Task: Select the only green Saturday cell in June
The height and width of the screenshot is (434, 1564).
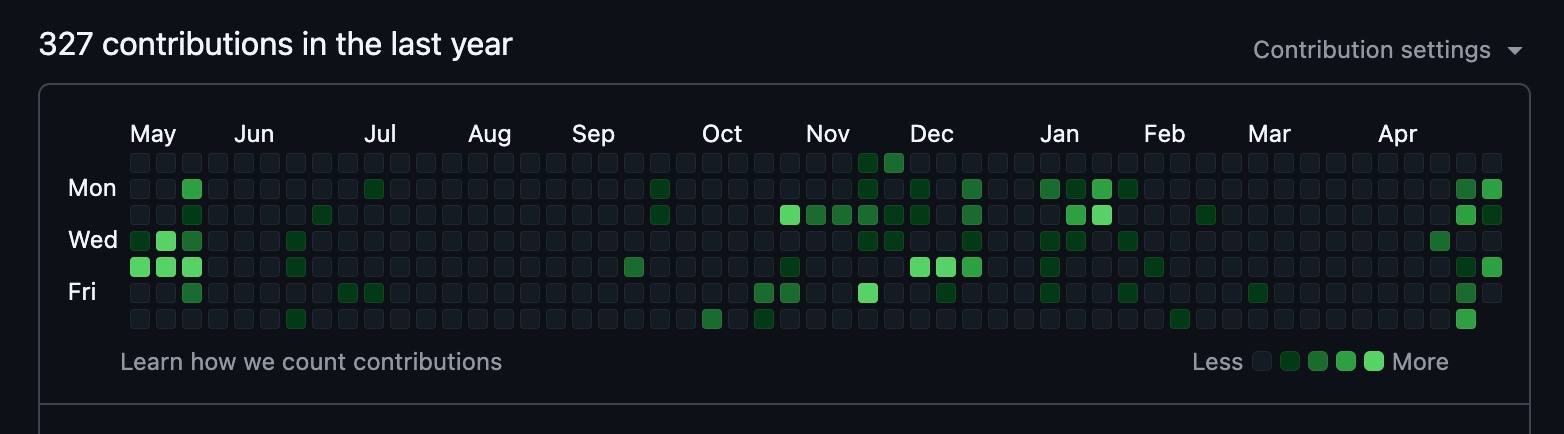Action: (296, 319)
